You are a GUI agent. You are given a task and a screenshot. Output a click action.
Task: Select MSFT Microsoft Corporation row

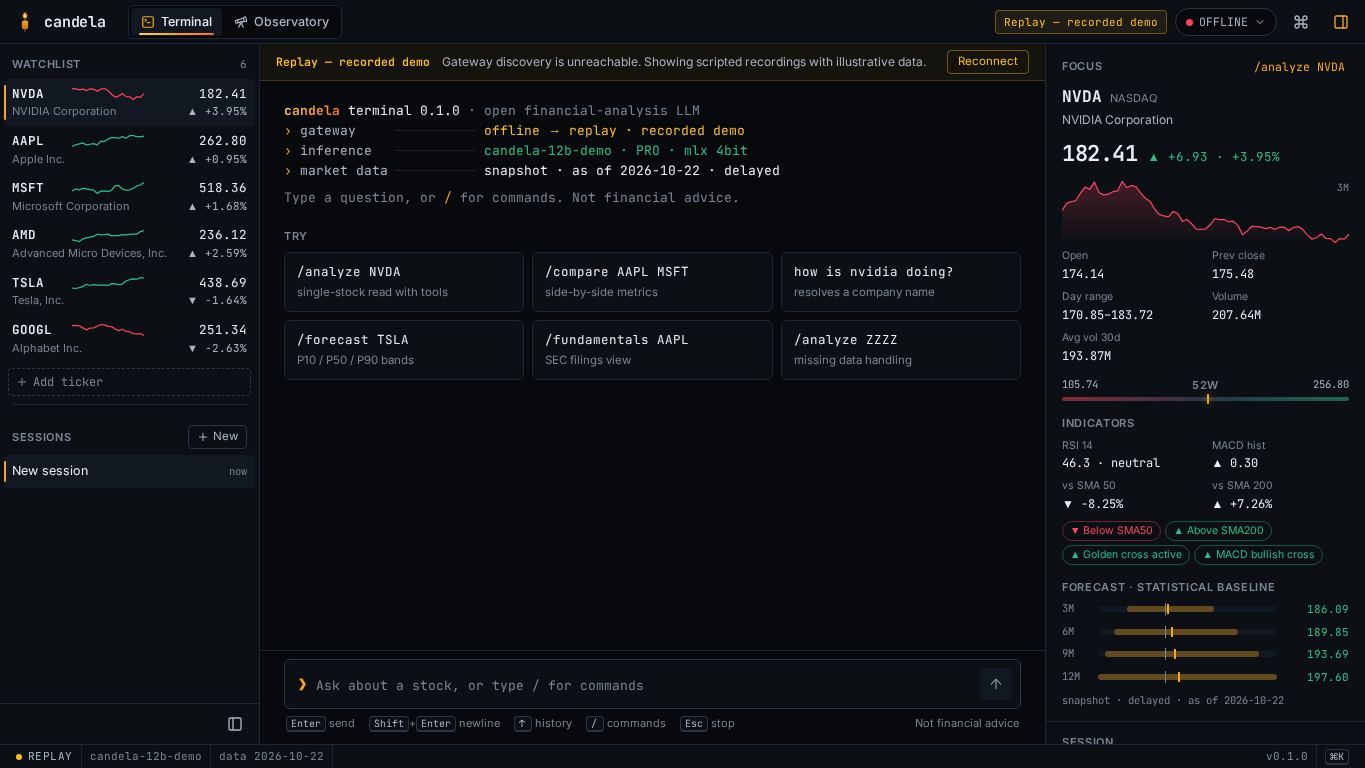click(129, 196)
